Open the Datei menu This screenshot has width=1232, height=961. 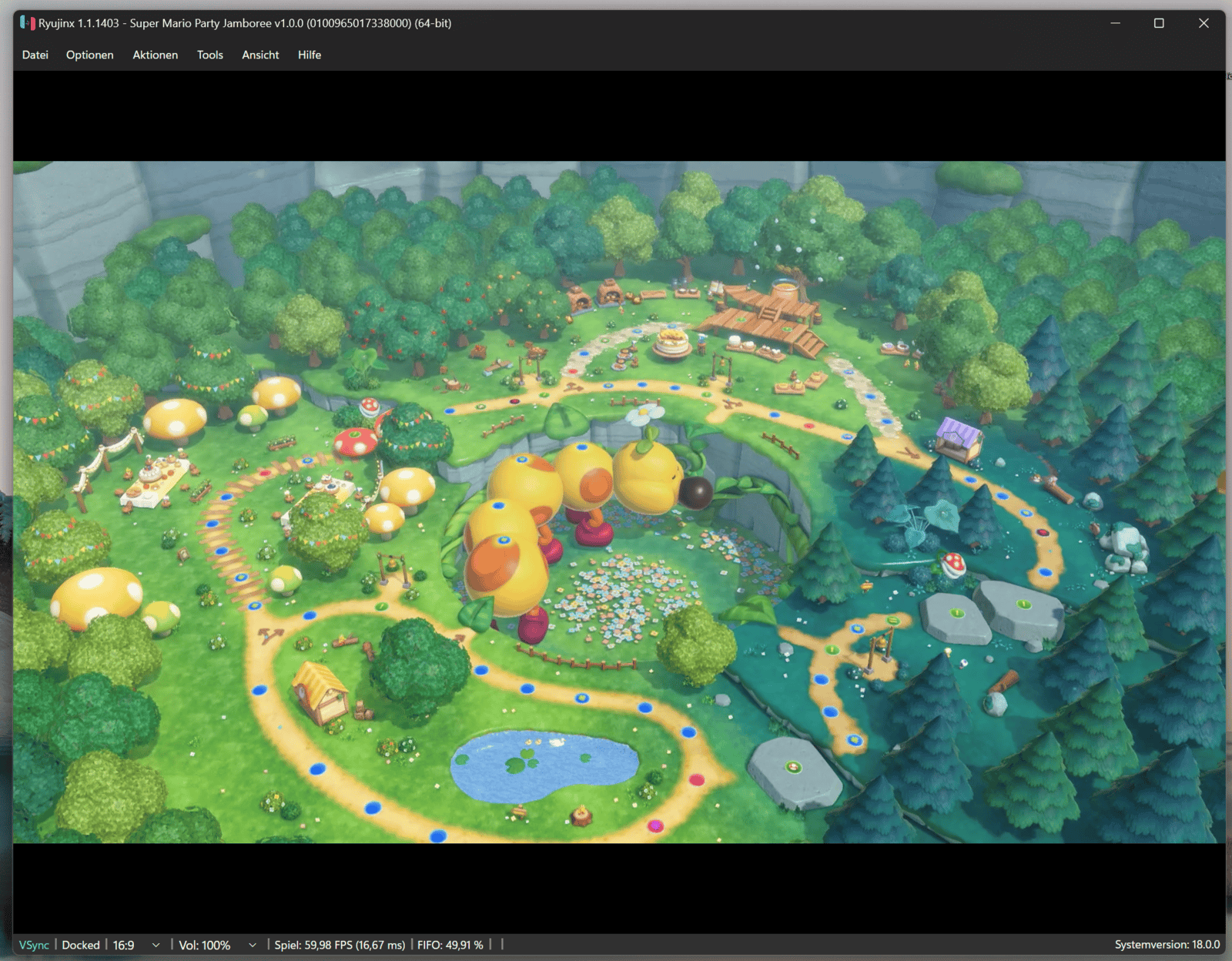pyautogui.click(x=35, y=55)
